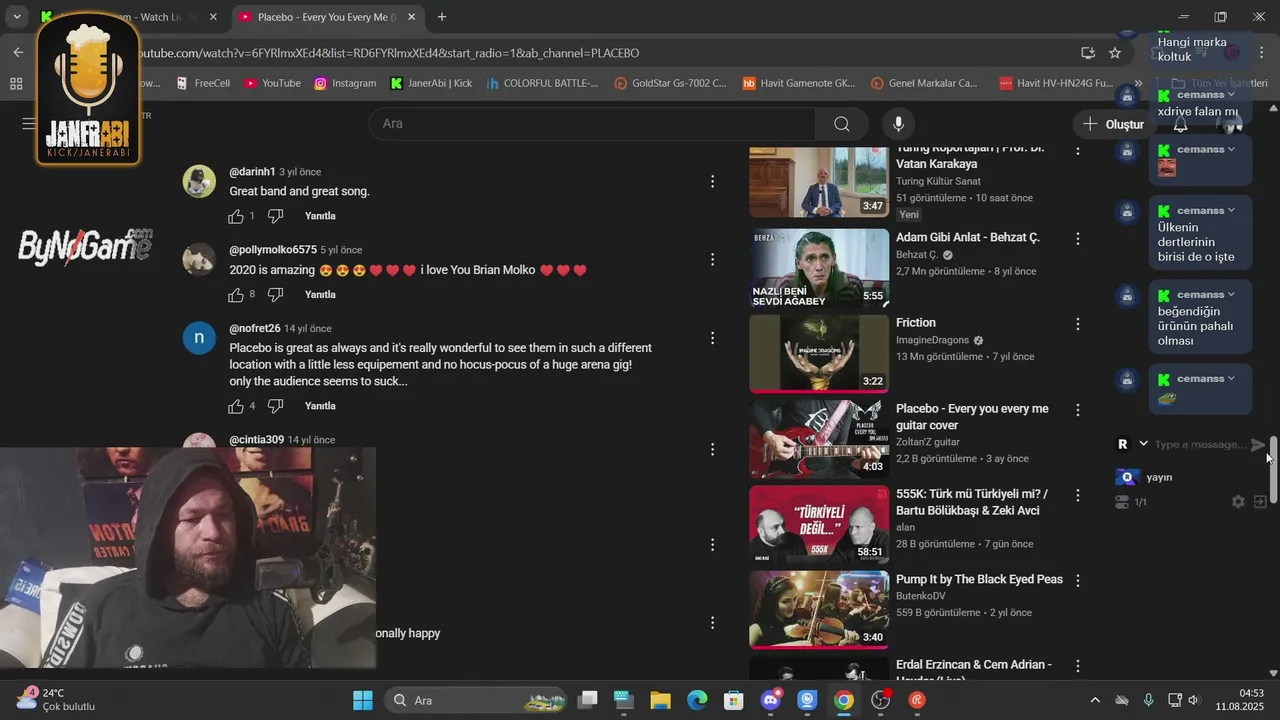Open the Adam Gibi Anlat video thumbnail
This screenshot has height=720, width=1280.
[x=819, y=268]
